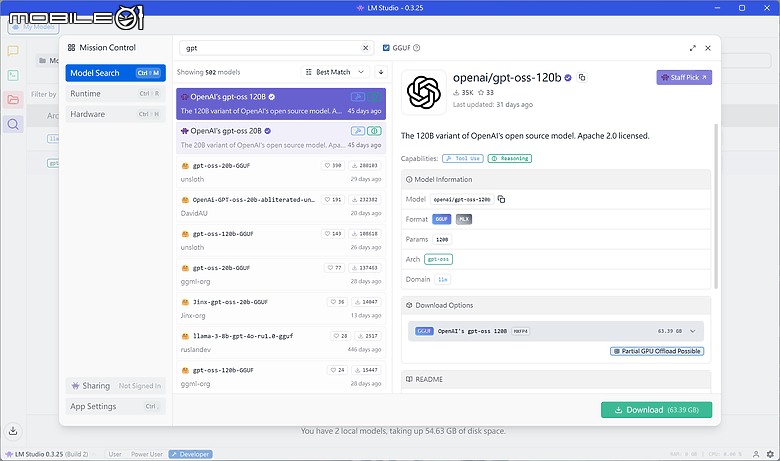Open the GGUF help question icon
This screenshot has height=461, width=780.
tap(417, 48)
